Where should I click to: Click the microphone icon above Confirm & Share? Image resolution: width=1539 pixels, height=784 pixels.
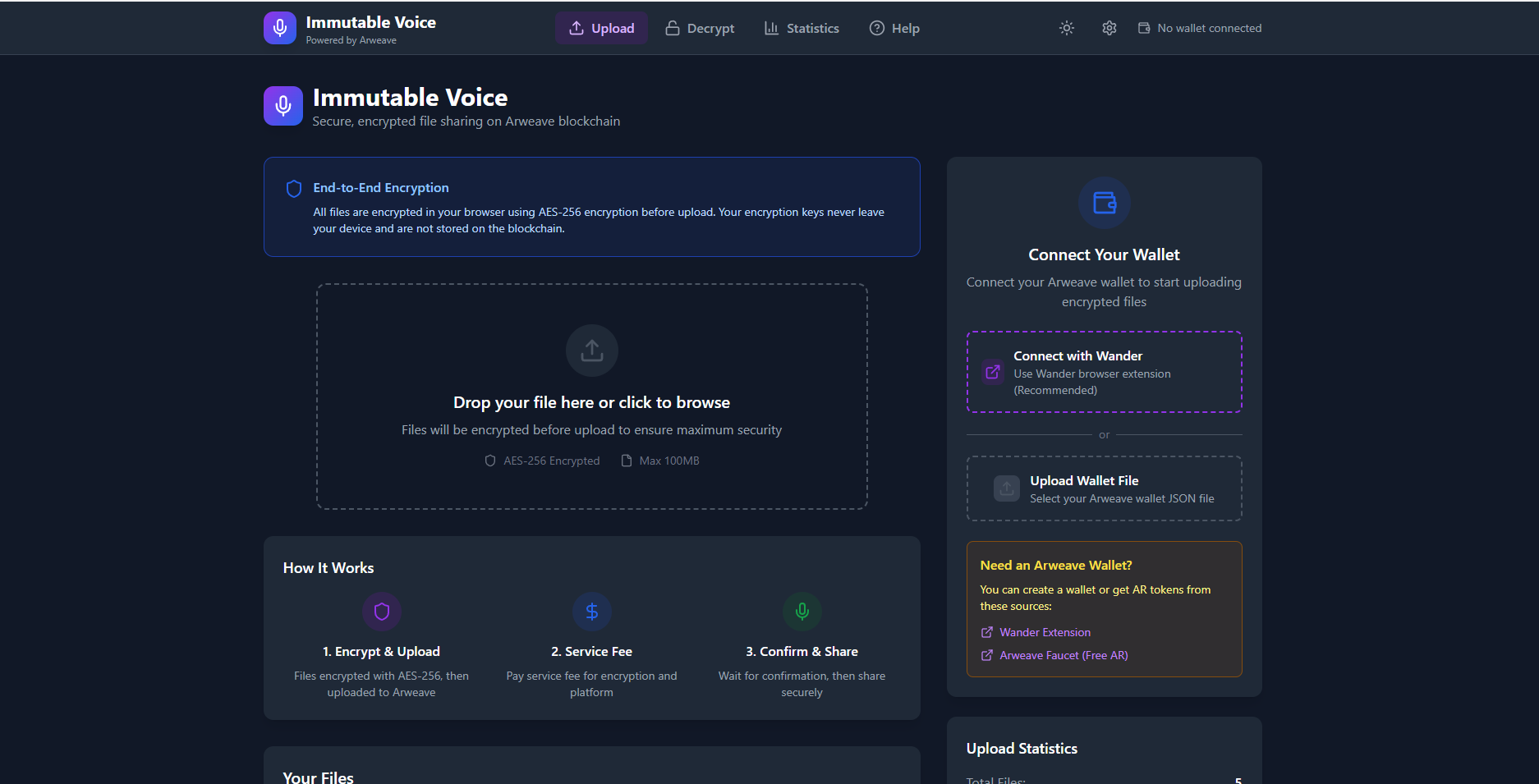802,611
